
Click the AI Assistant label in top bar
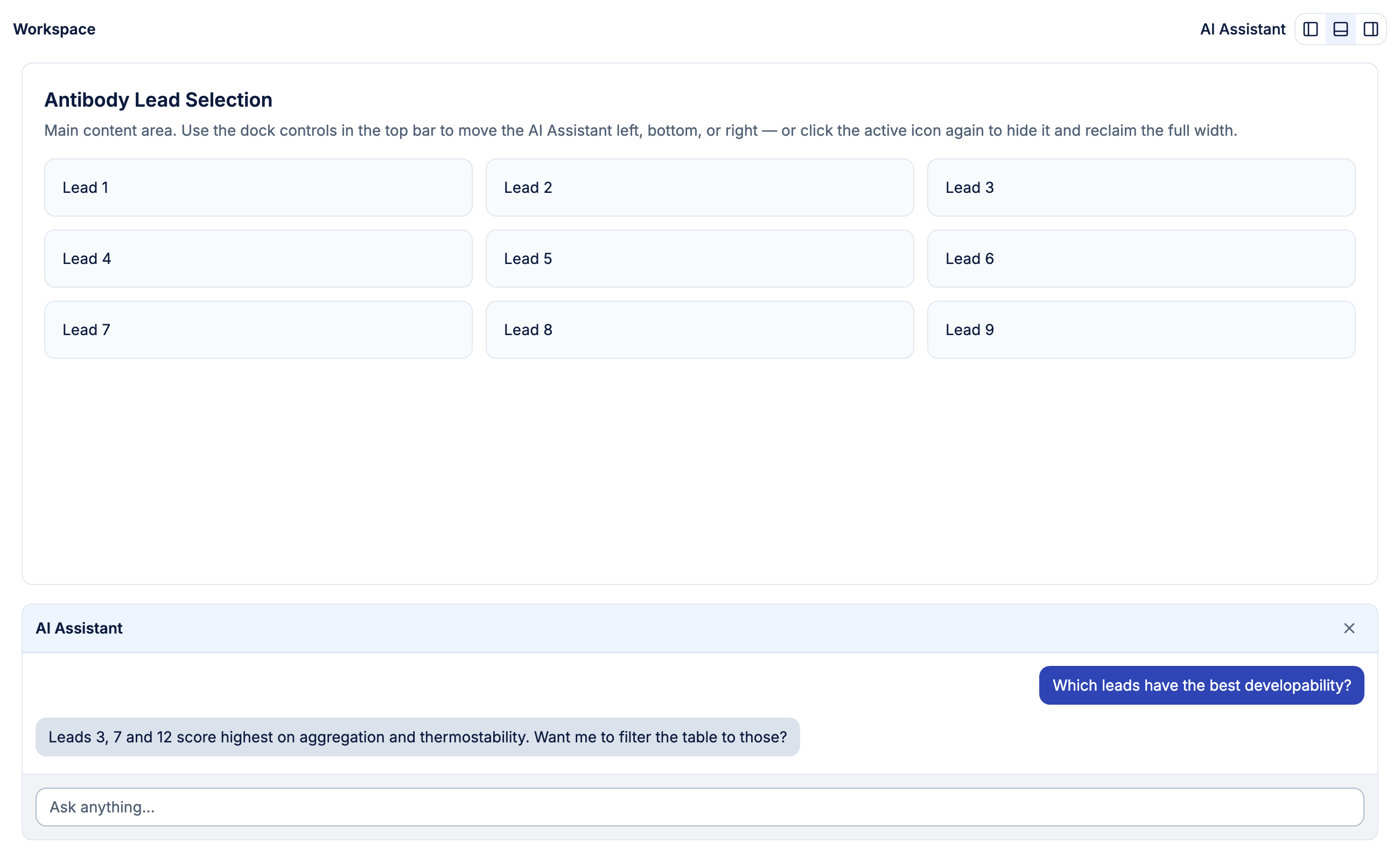tap(1242, 29)
